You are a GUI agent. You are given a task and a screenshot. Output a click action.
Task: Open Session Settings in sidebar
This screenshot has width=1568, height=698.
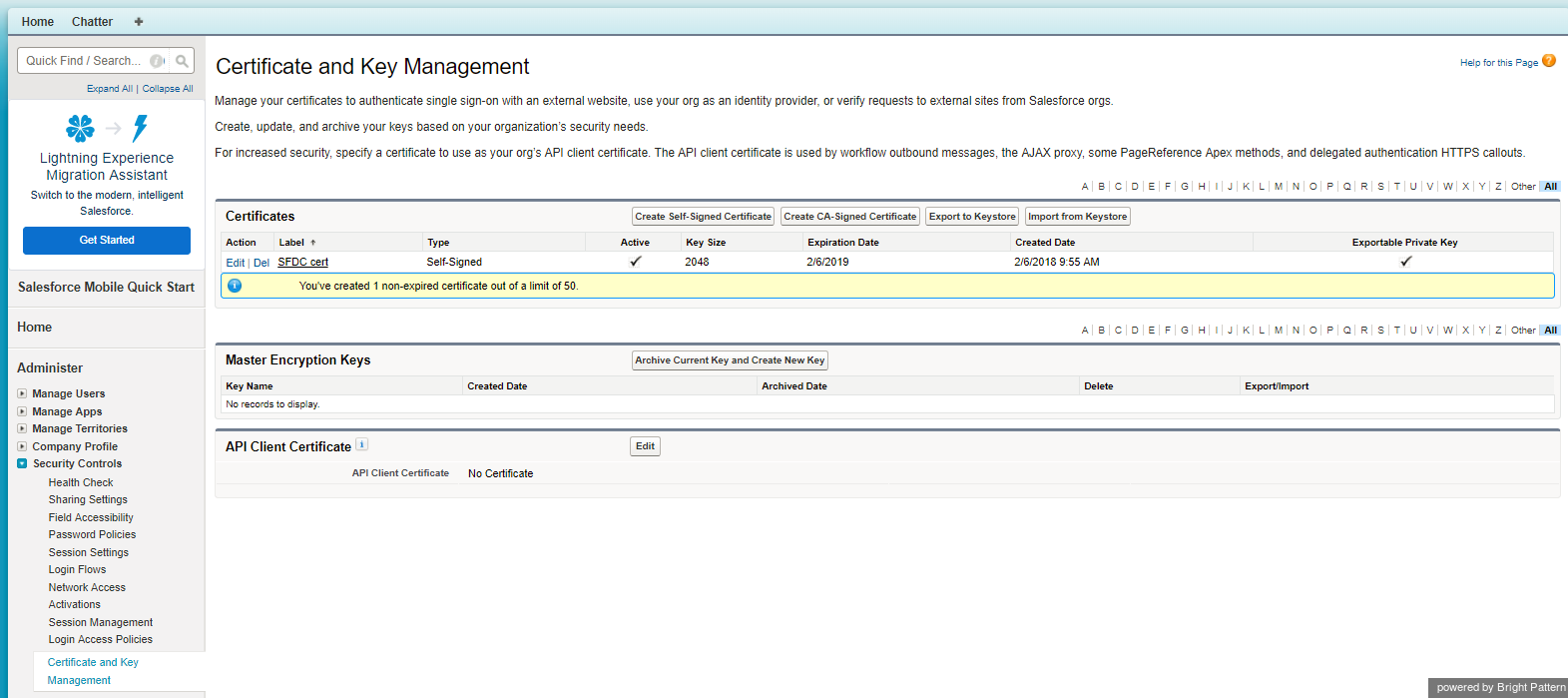tap(89, 552)
